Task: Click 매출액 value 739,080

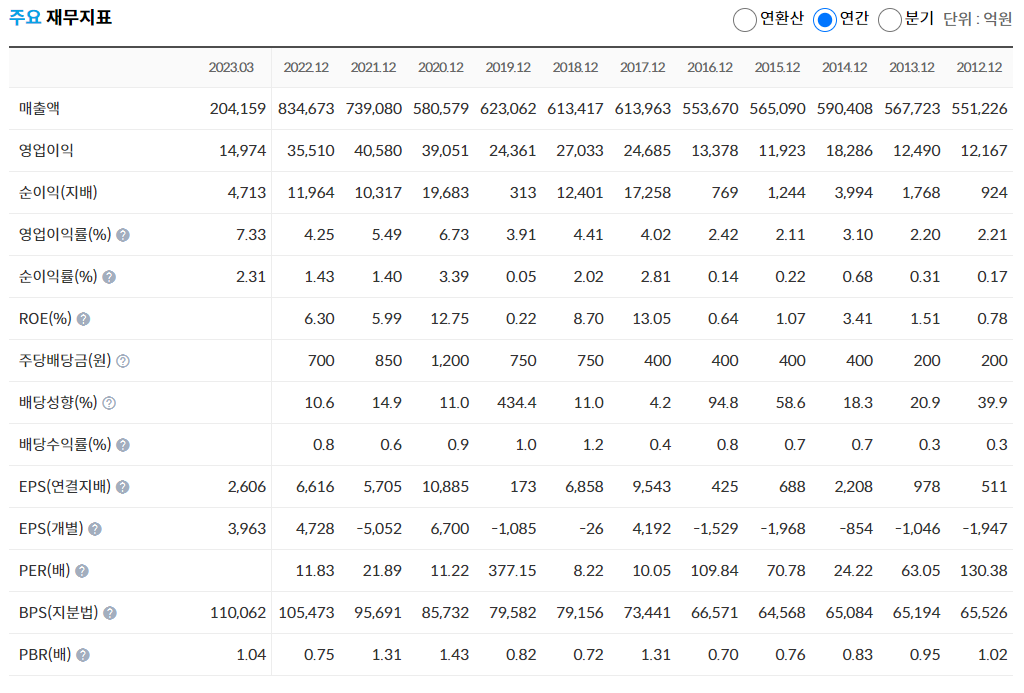Action: [x=374, y=108]
